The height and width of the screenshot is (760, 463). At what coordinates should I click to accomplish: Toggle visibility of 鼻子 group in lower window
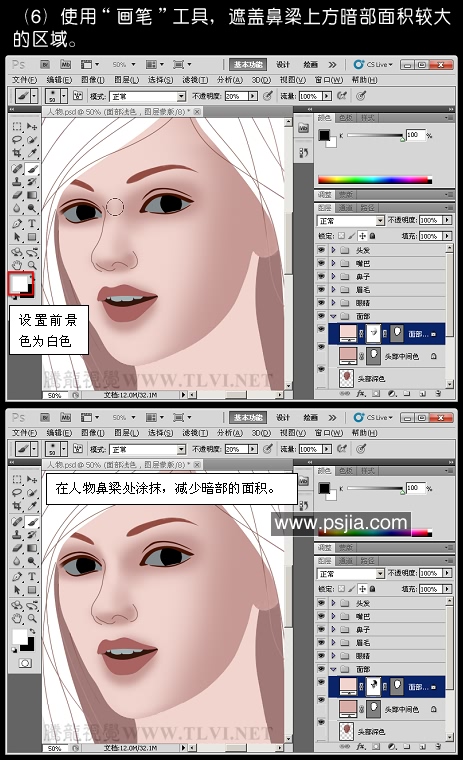tap(321, 629)
